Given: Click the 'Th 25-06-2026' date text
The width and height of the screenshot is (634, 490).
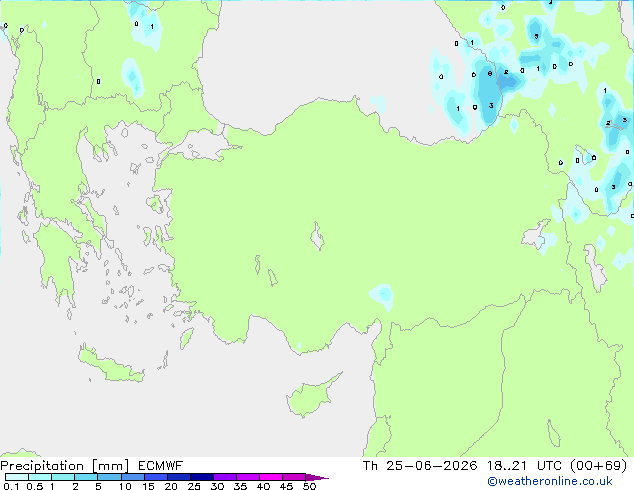Looking at the screenshot, I should coord(420,466).
